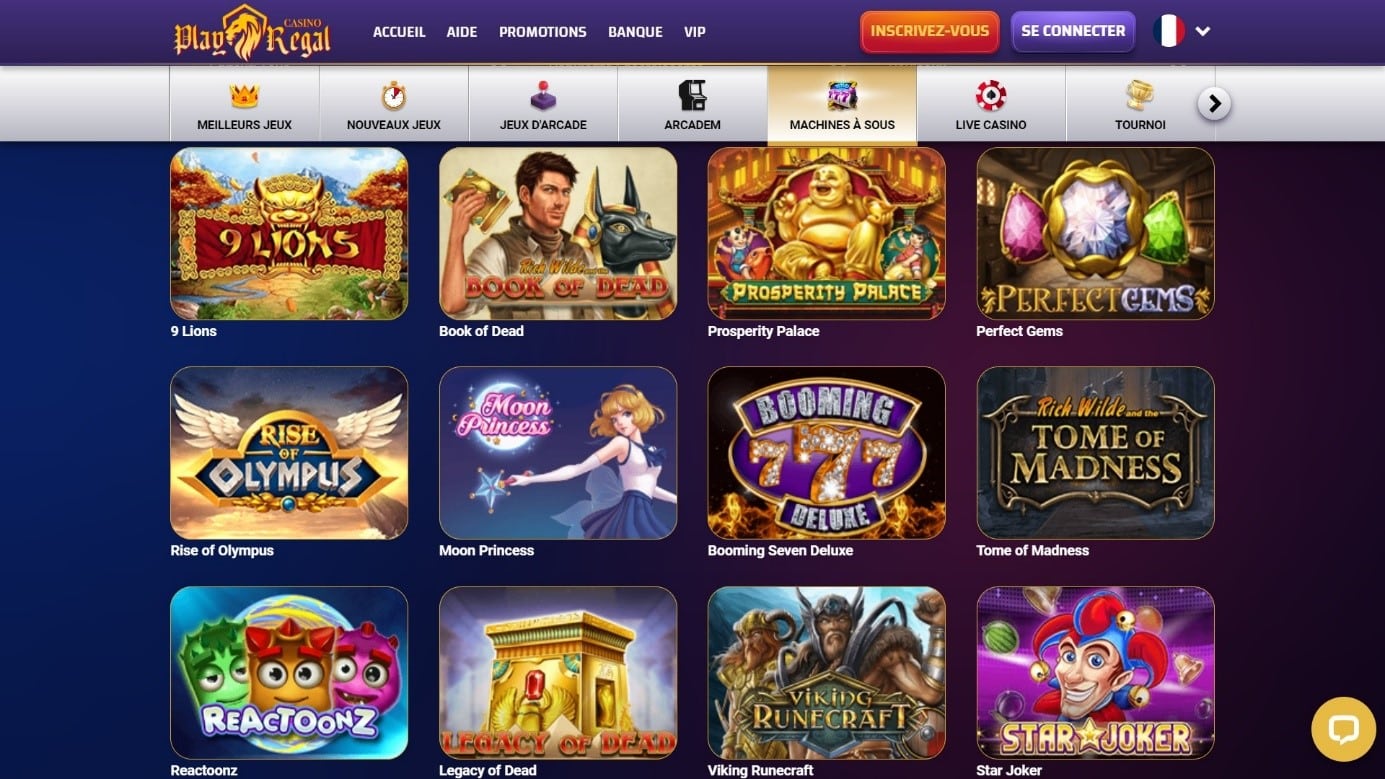Select the Live Casino chip category
Image resolution: width=1385 pixels, height=779 pixels.
[991, 104]
